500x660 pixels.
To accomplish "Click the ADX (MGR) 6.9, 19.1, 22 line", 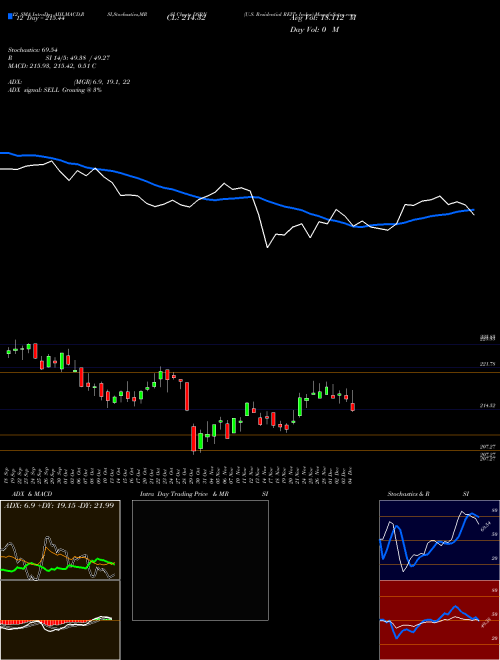I will click(x=69, y=82).
